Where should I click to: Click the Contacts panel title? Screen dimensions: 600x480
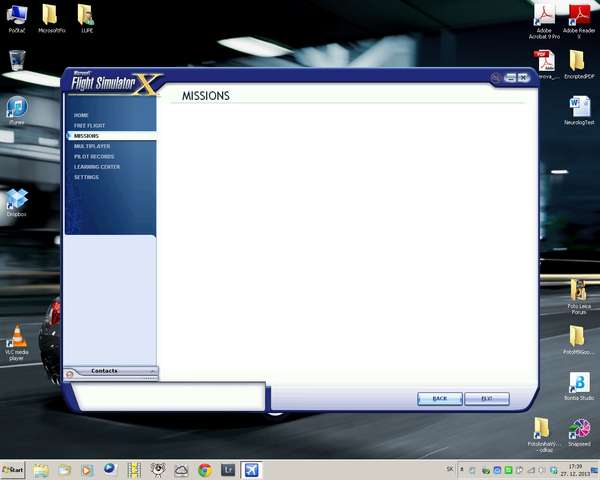point(104,371)
